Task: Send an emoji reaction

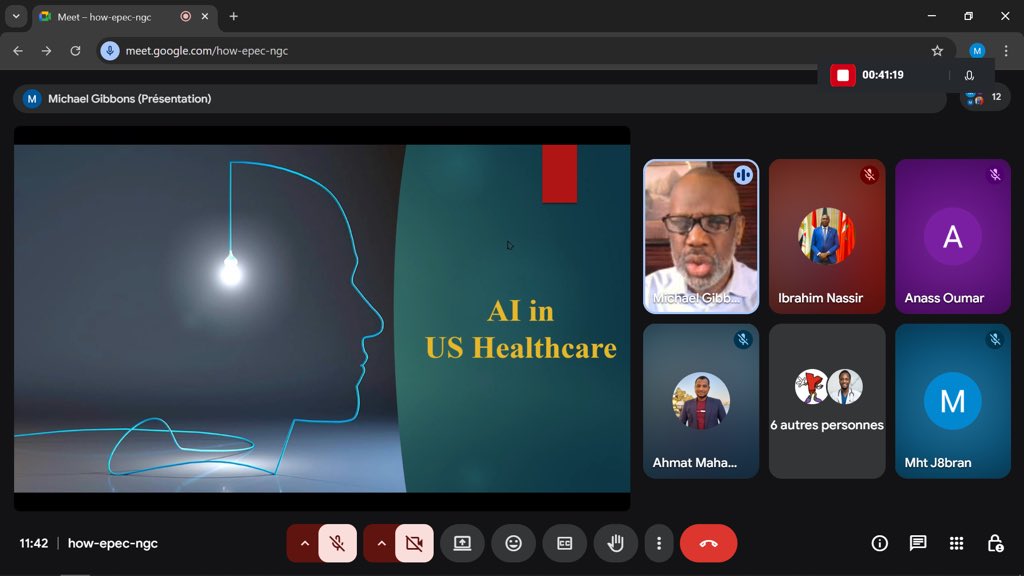Action: [513, 543]
